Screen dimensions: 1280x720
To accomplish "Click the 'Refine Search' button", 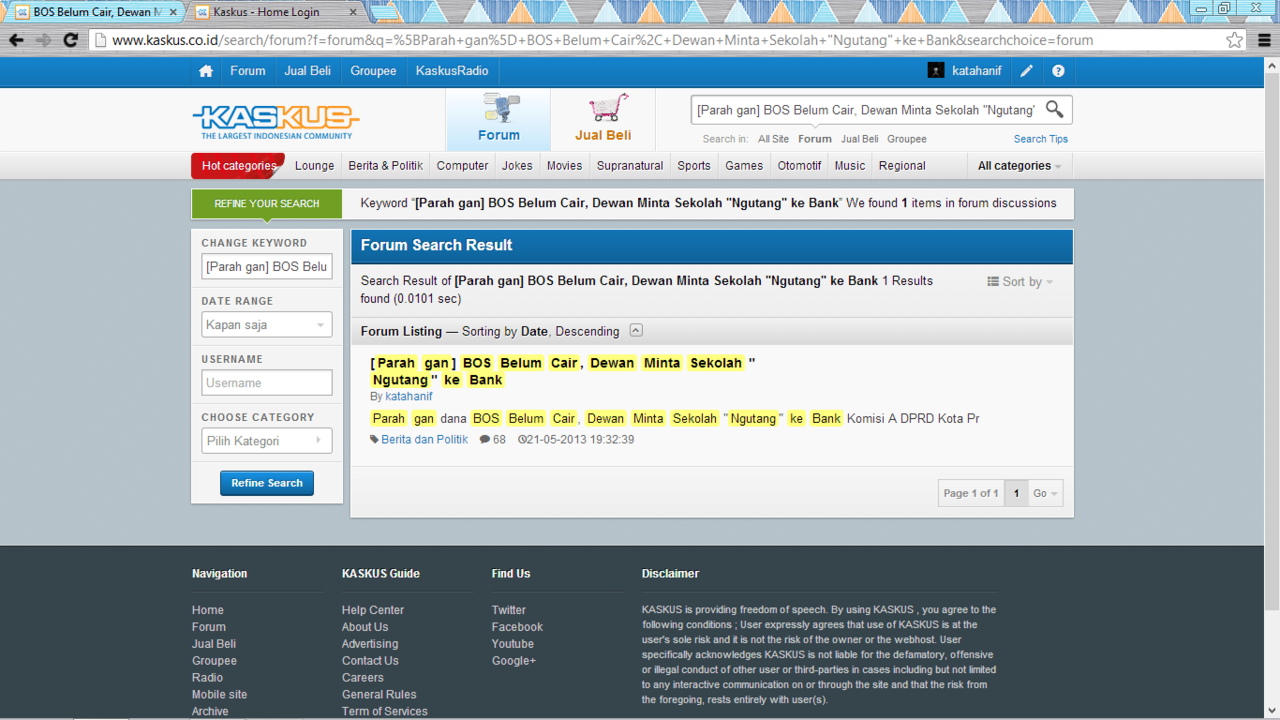I will 267,483.
